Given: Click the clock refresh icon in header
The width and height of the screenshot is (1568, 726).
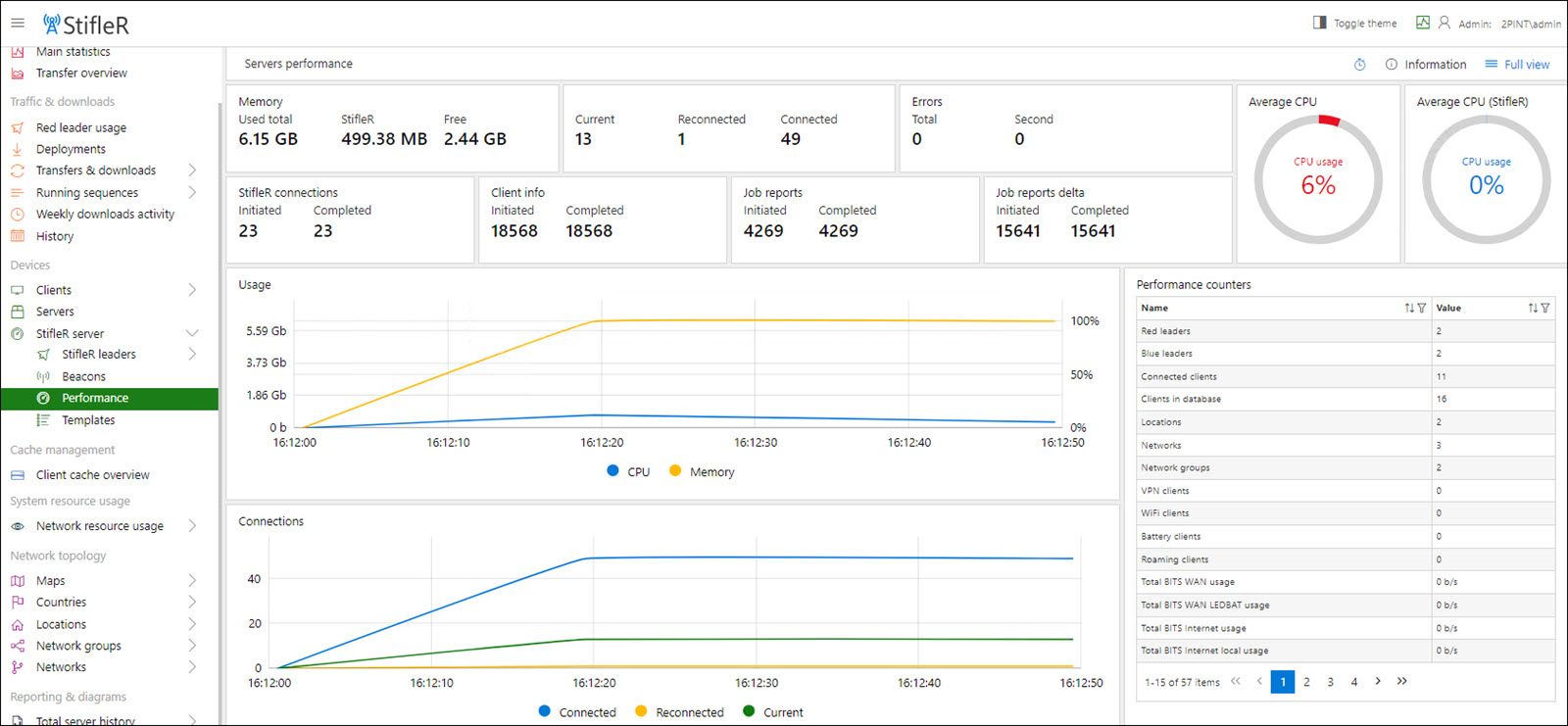Looking at the screenshot, I should (1360, 65).
